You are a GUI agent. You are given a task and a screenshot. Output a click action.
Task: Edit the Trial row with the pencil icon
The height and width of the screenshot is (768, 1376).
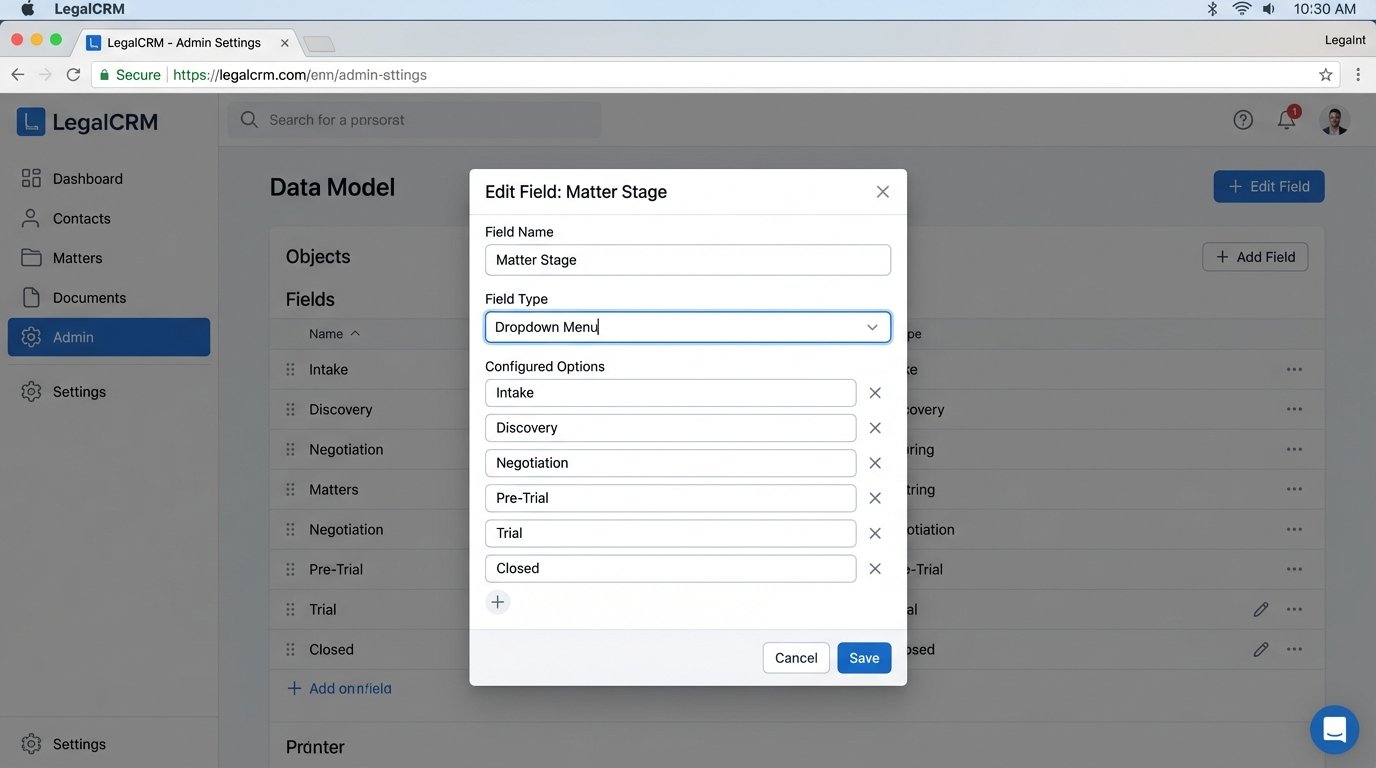(1261, 609)
